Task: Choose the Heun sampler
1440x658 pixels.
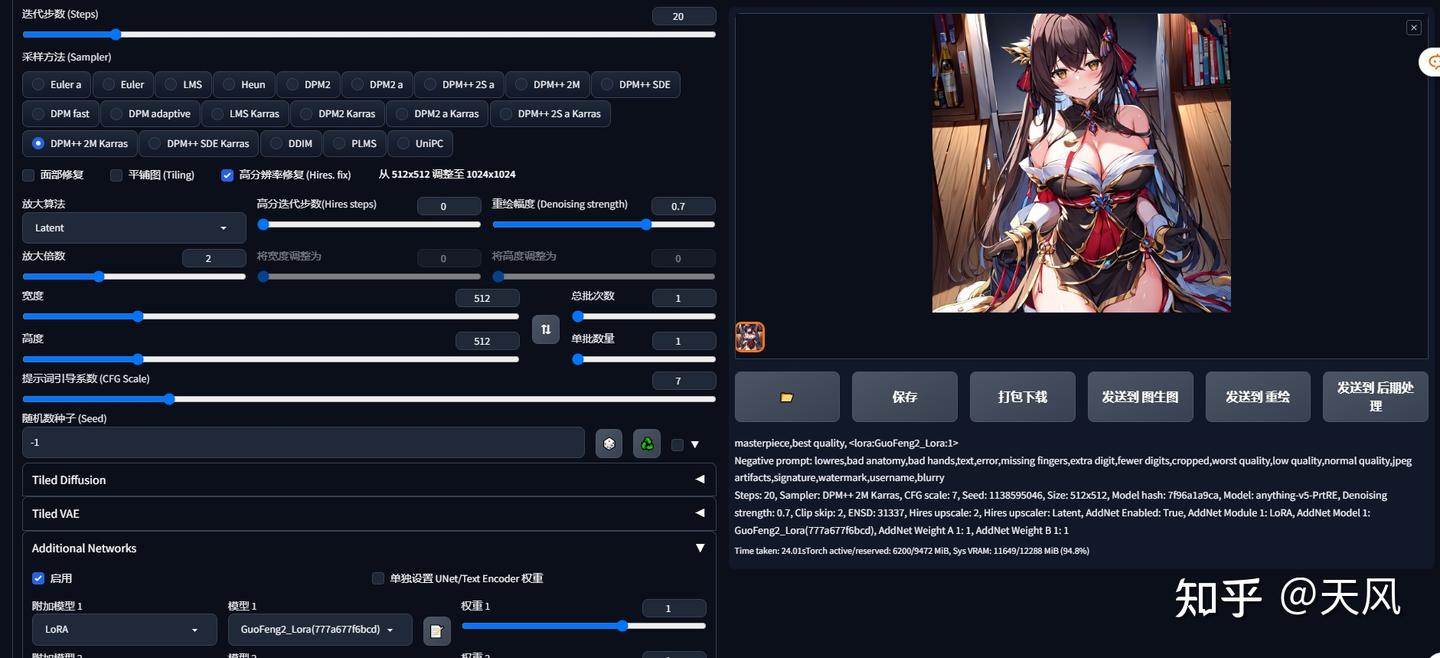Action: pos(244,85)
